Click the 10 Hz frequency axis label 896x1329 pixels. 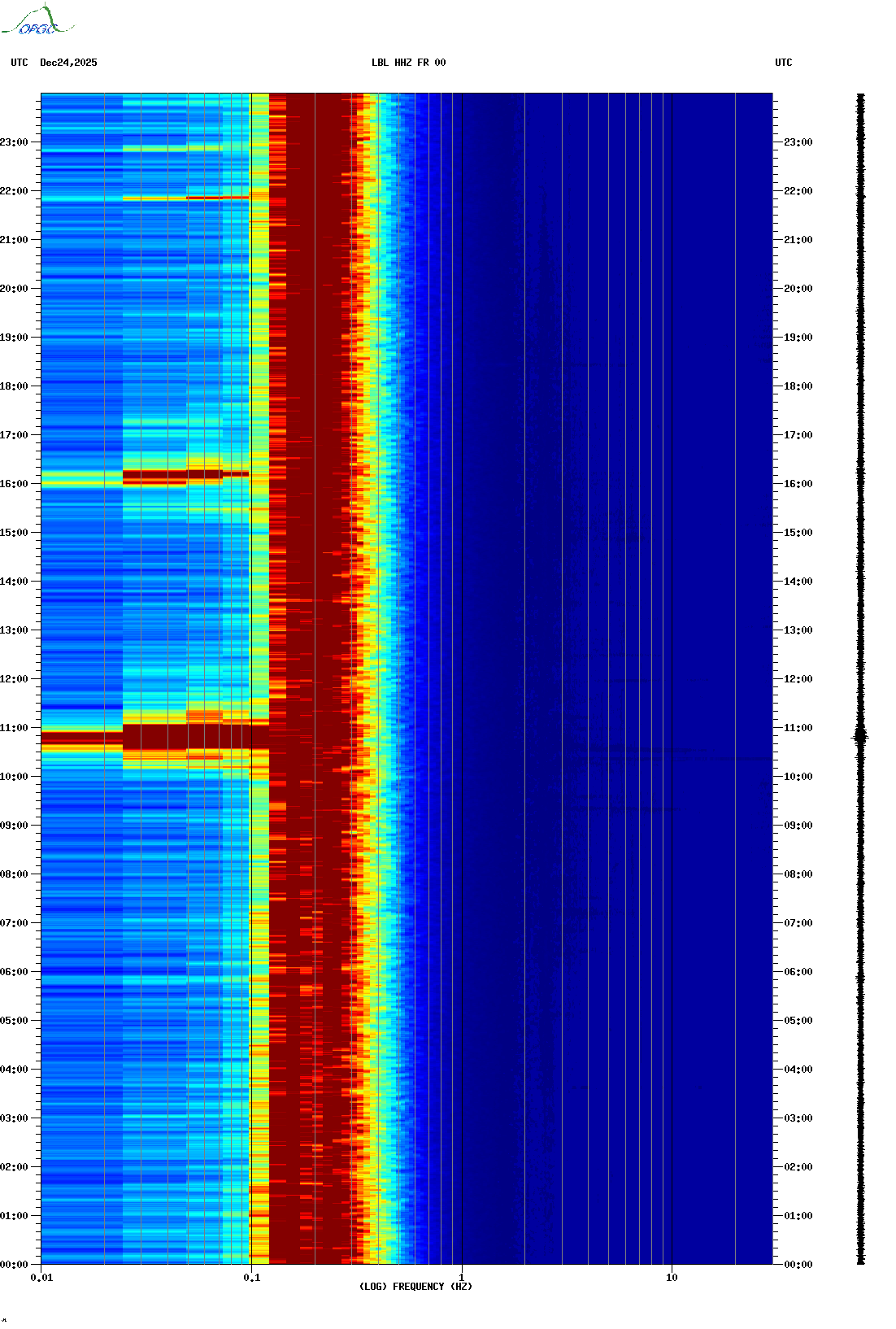point(672,1278)
